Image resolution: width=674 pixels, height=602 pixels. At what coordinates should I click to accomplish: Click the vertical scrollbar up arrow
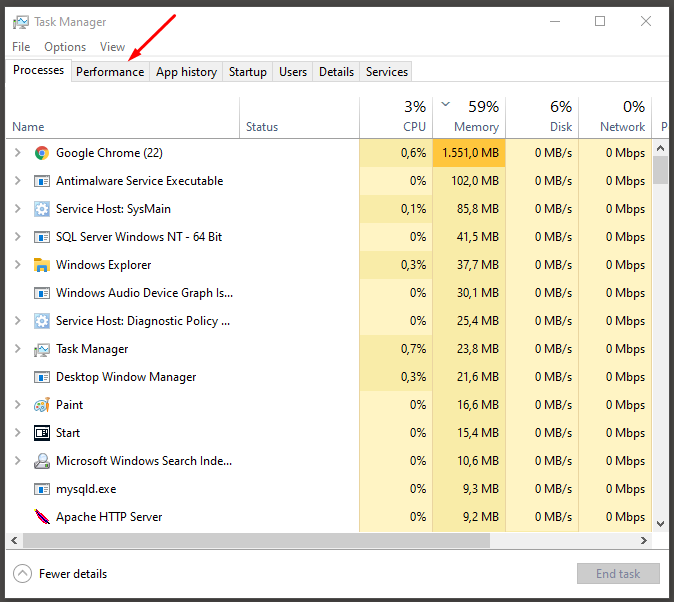point(661,148)
